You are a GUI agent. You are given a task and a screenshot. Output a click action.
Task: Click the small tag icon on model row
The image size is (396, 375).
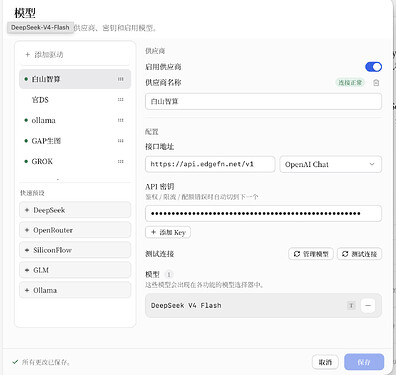coord(351,305)
